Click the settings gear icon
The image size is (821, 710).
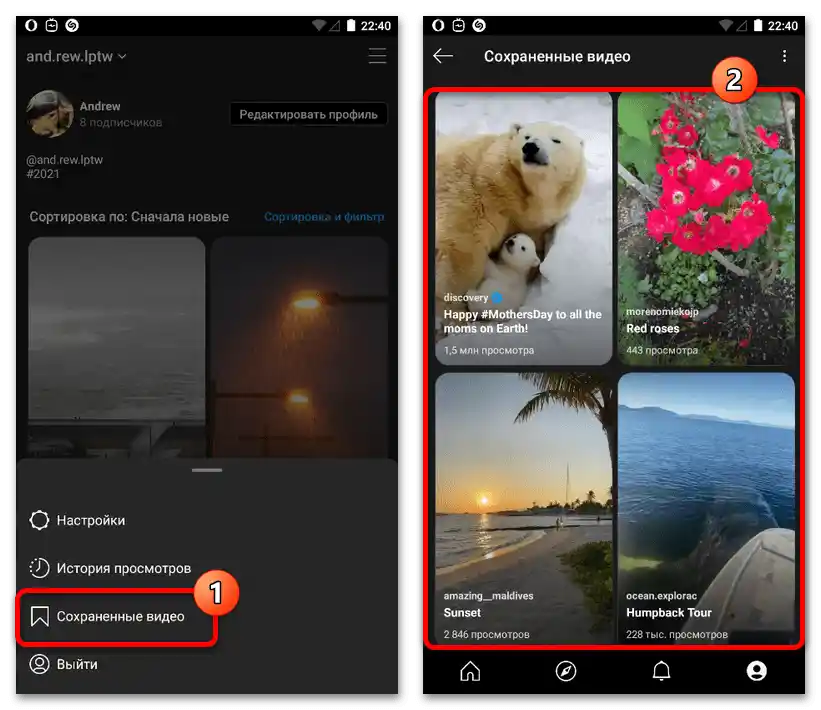click(39, 520)
